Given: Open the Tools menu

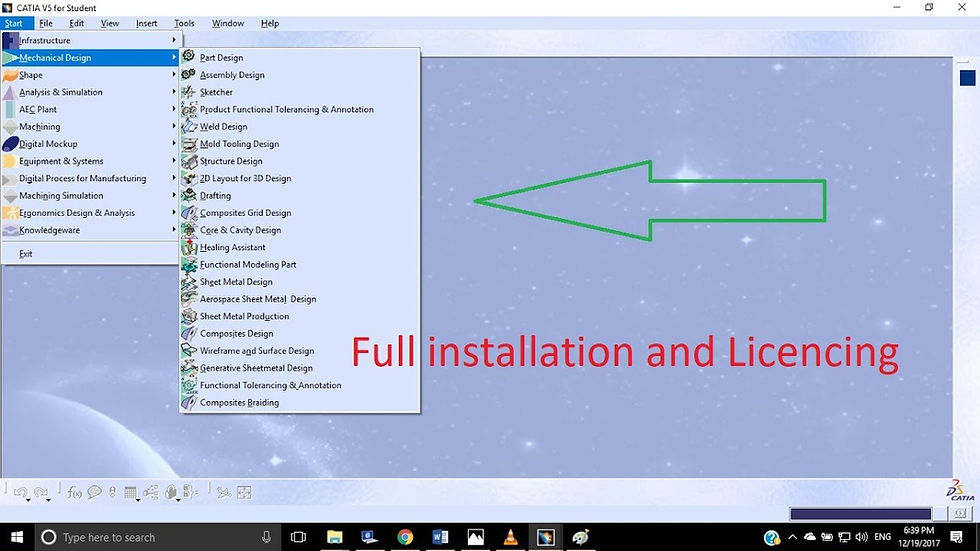Looking at the screenshot, I should click(184, 23).
